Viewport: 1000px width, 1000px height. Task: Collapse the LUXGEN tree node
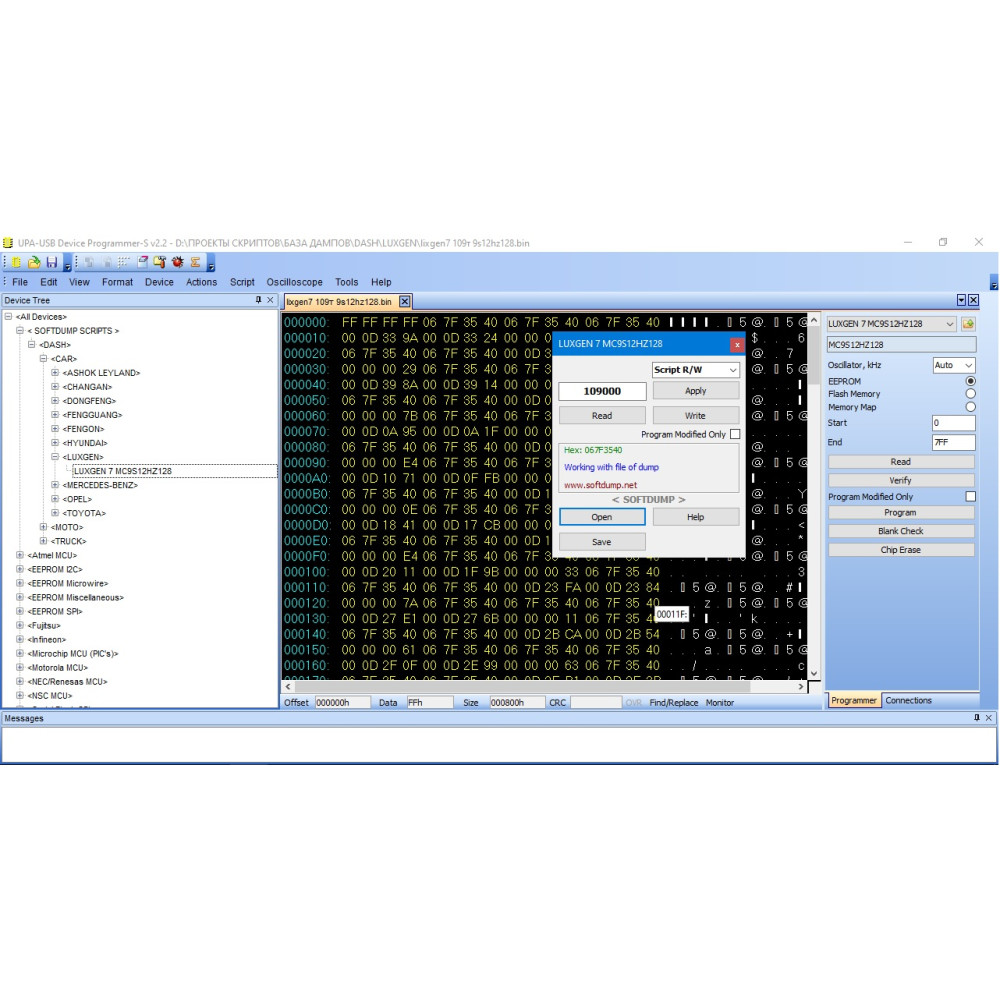tap(55, 457)
